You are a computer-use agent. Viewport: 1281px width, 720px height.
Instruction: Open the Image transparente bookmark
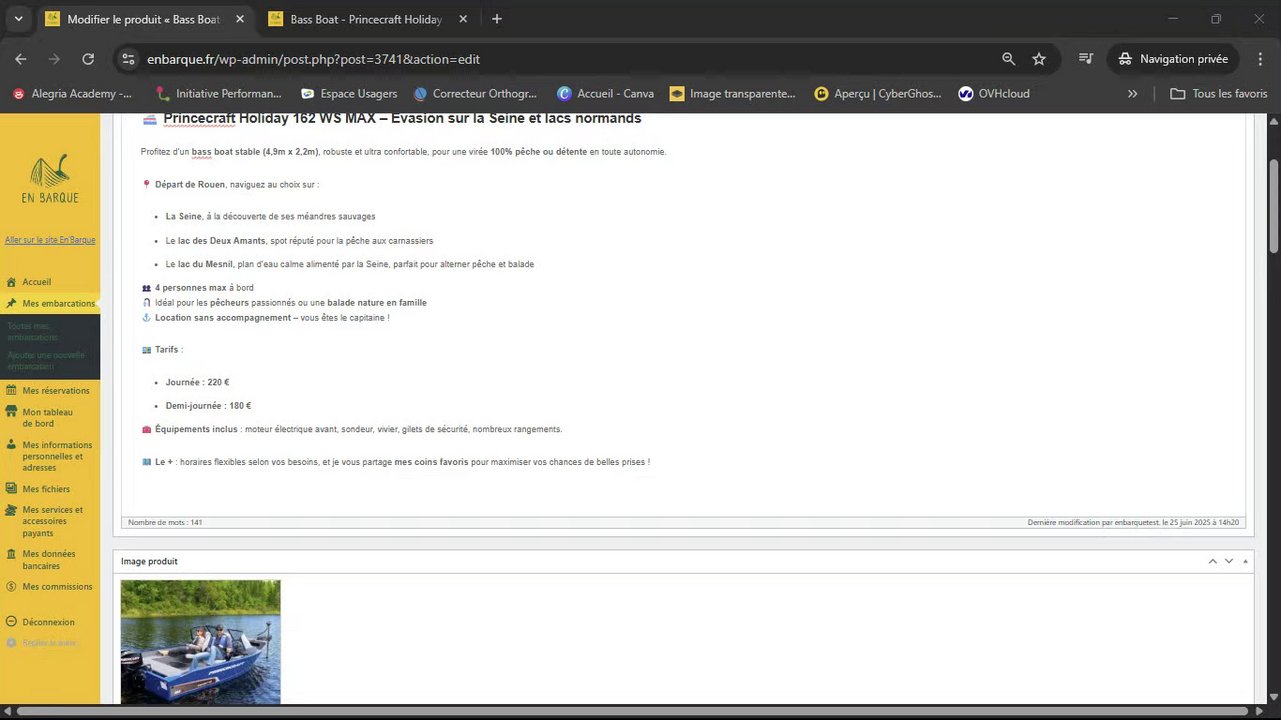[733, 94]
